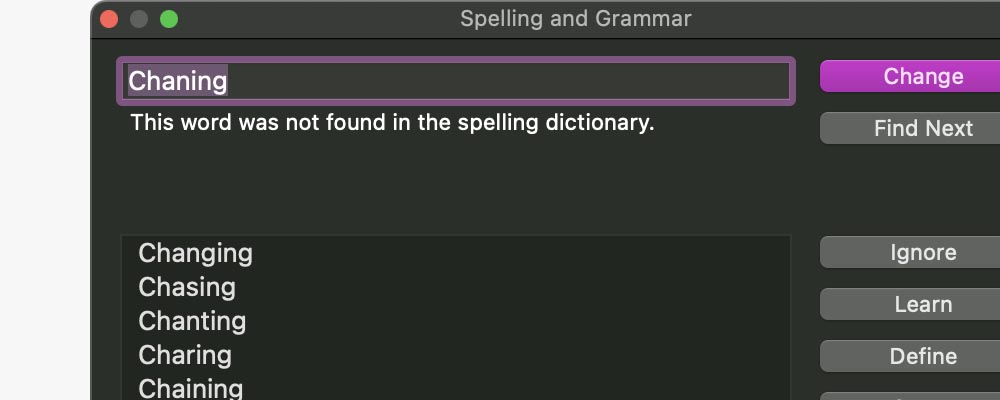Click the green zoom window button
Image resolution: width=1000 pixels, height=400 pixels.
pyautogui.click(x=169, y=19)
